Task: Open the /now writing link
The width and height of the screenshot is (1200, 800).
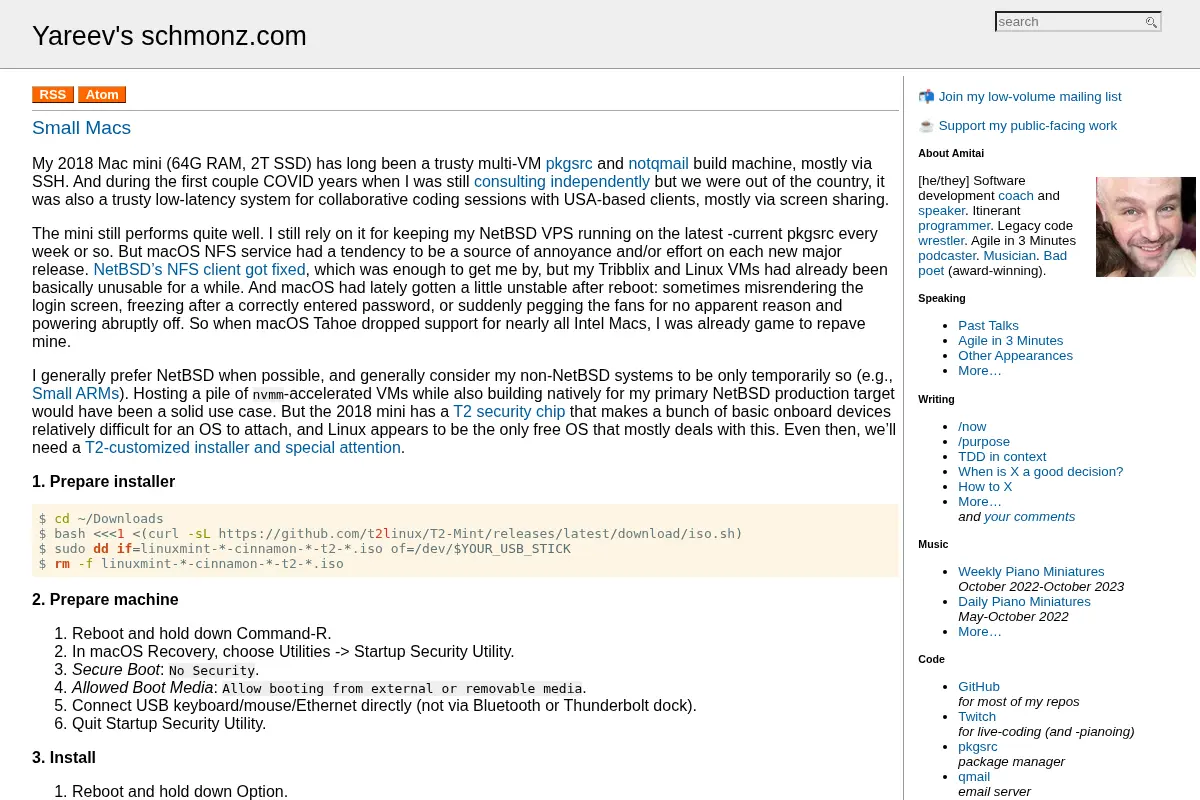Action: coord(972,427)
